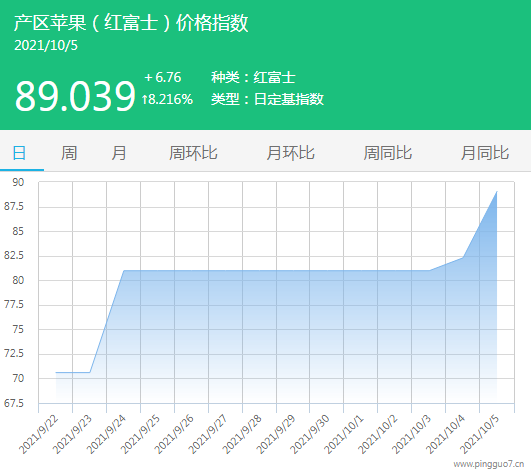531x476 pixels.
Task: Switch to 周环比 tab
Action: click(193, 153)
